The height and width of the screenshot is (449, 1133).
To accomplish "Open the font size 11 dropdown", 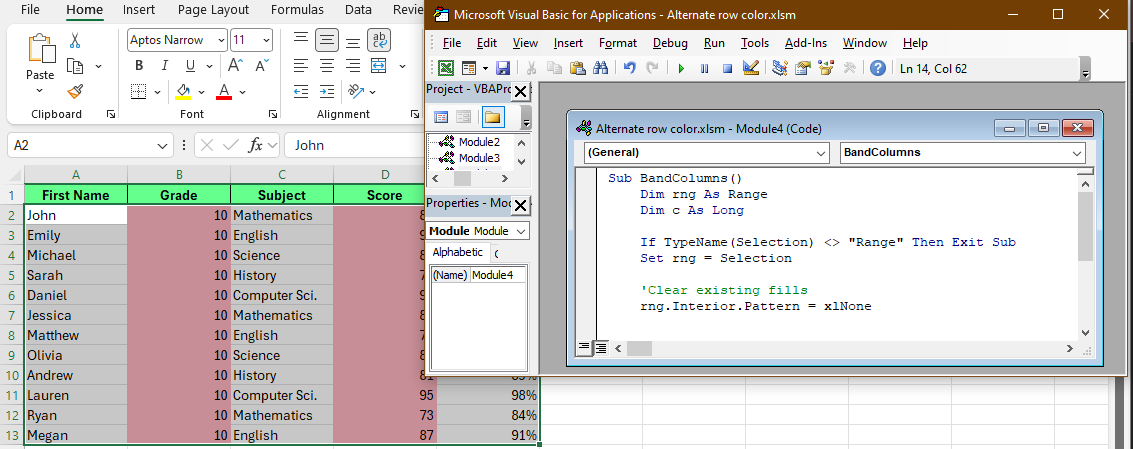I will coord(266,40).
